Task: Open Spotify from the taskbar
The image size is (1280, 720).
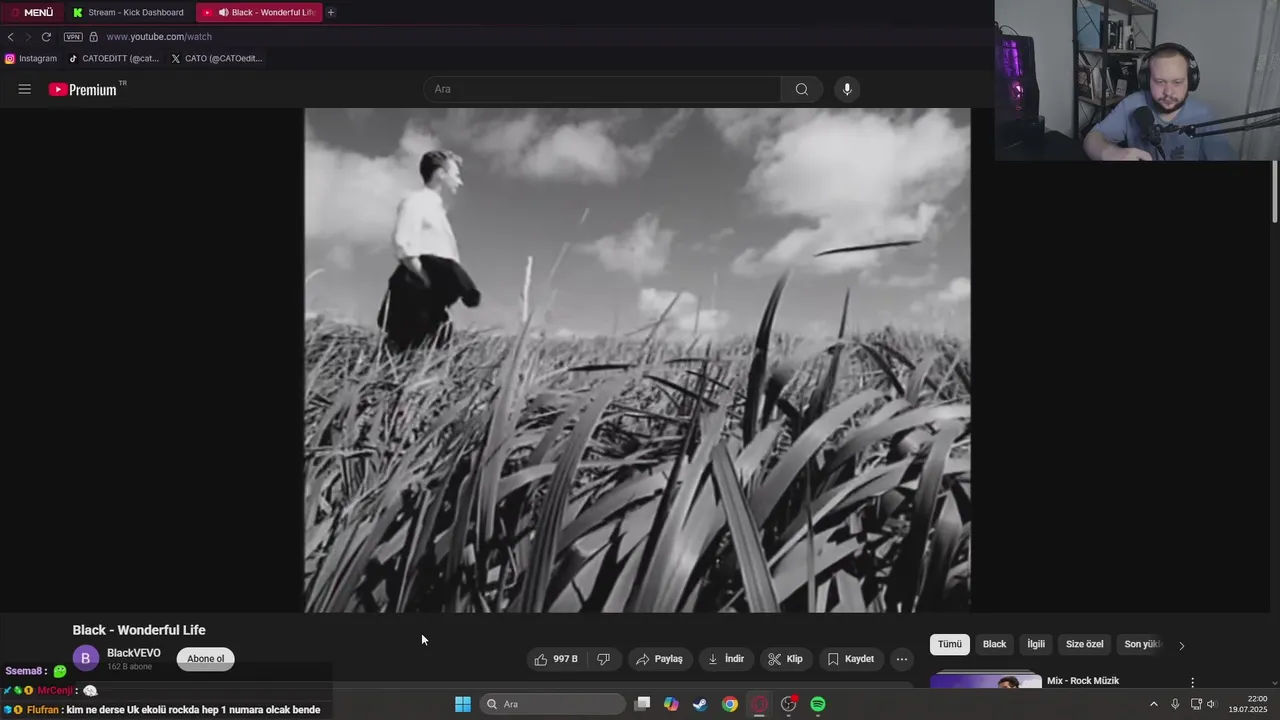Action: [818, 704]
